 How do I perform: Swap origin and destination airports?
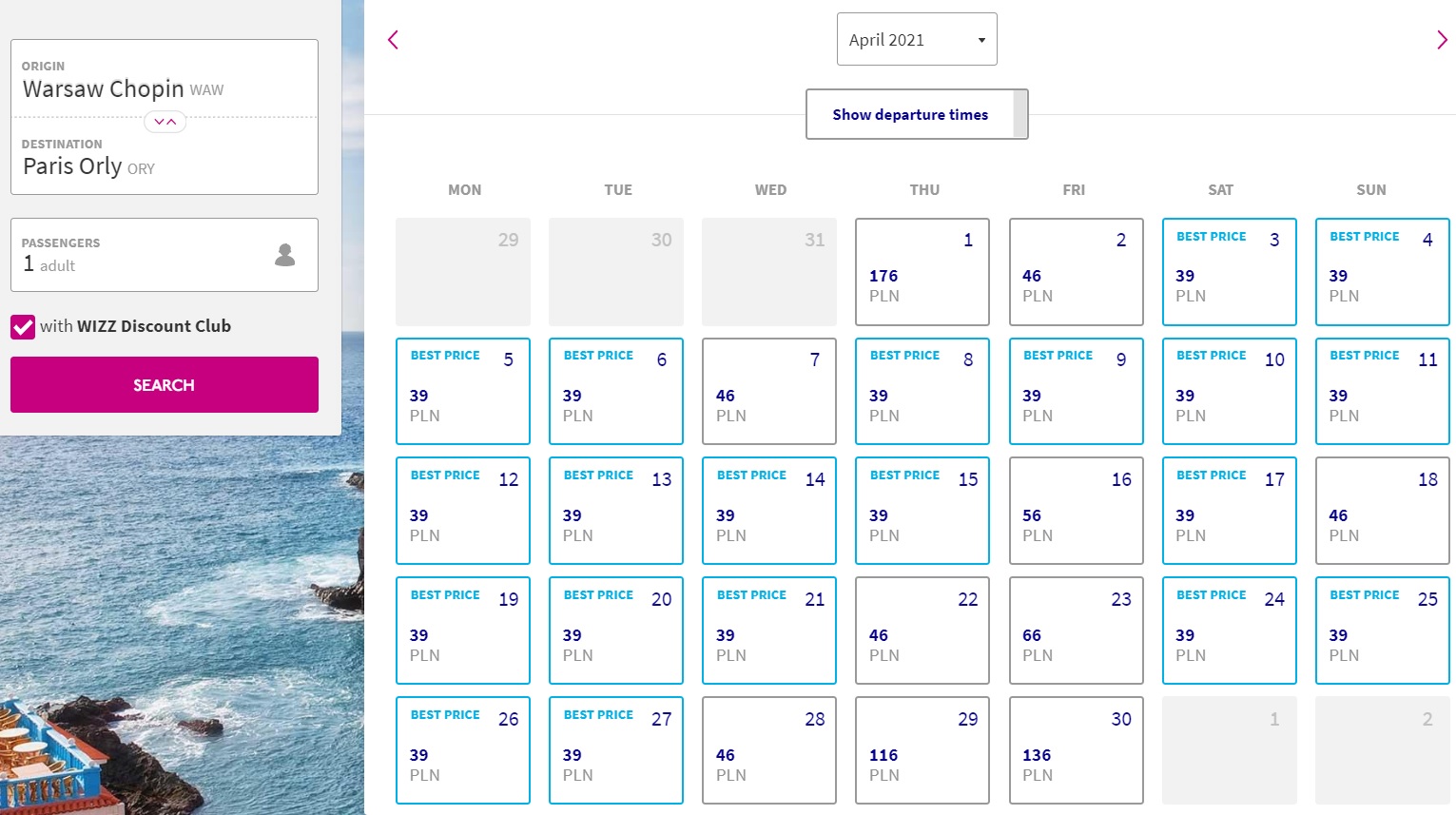pos(165,122)
